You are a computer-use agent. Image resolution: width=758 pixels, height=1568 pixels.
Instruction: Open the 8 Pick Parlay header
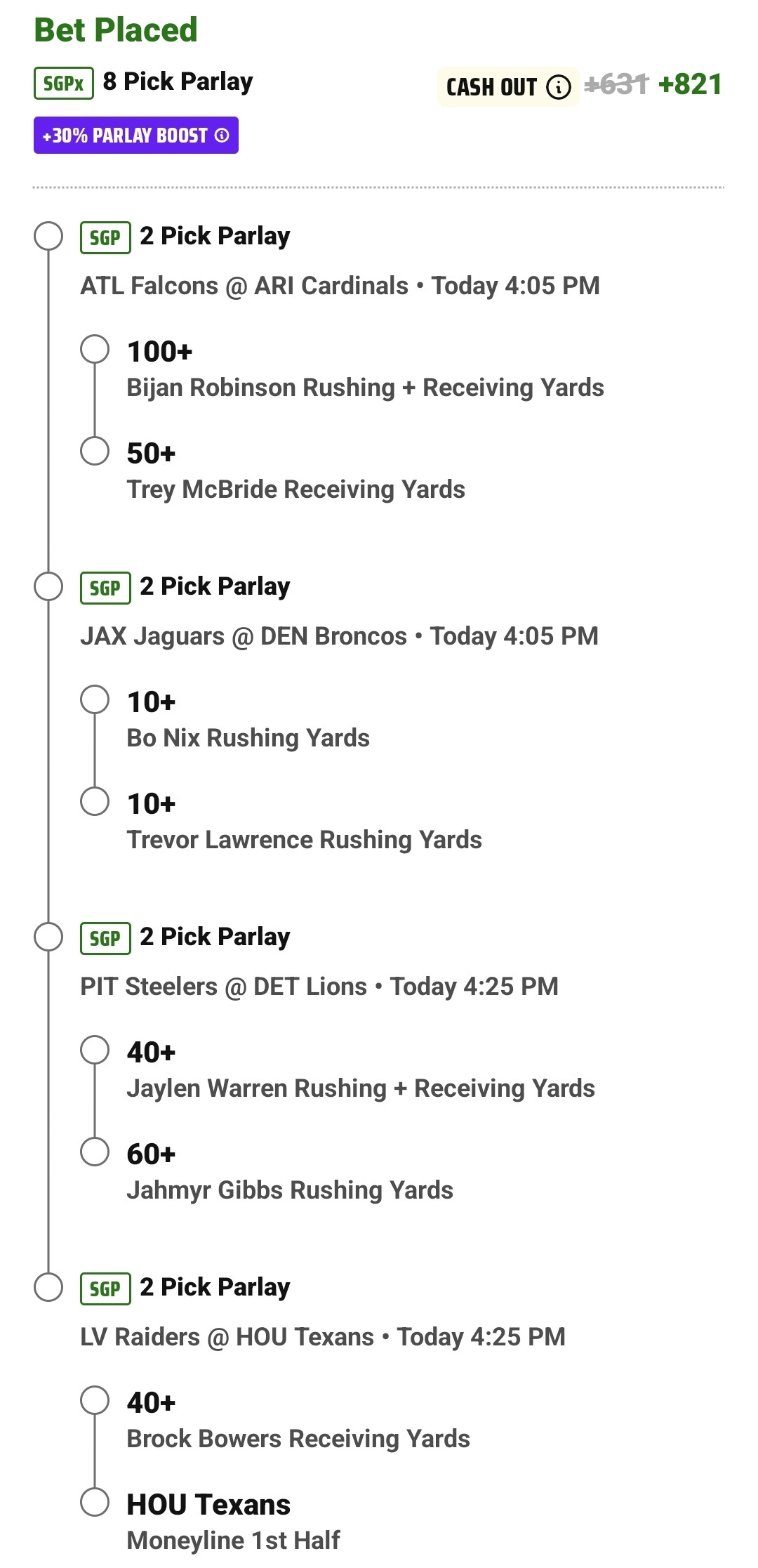point(178,81)
